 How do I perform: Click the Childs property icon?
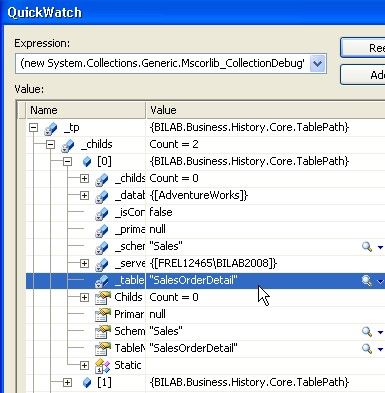(x=103, y=298)
